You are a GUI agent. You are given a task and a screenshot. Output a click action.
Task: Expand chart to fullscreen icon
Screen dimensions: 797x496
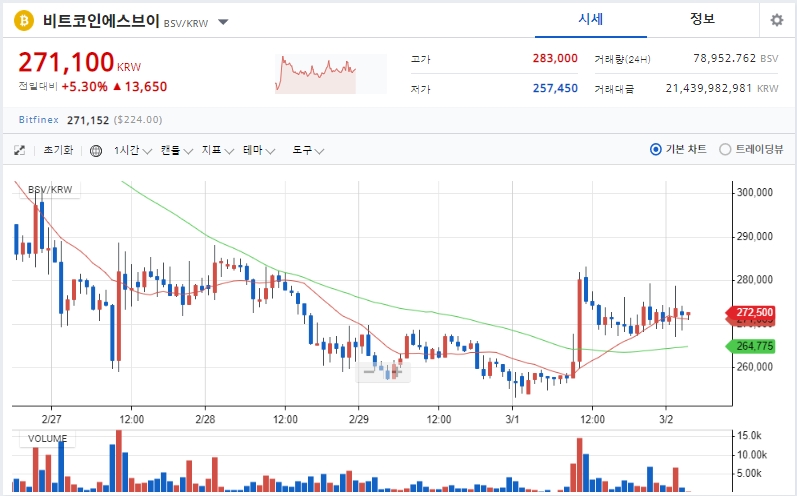point(19,150)
